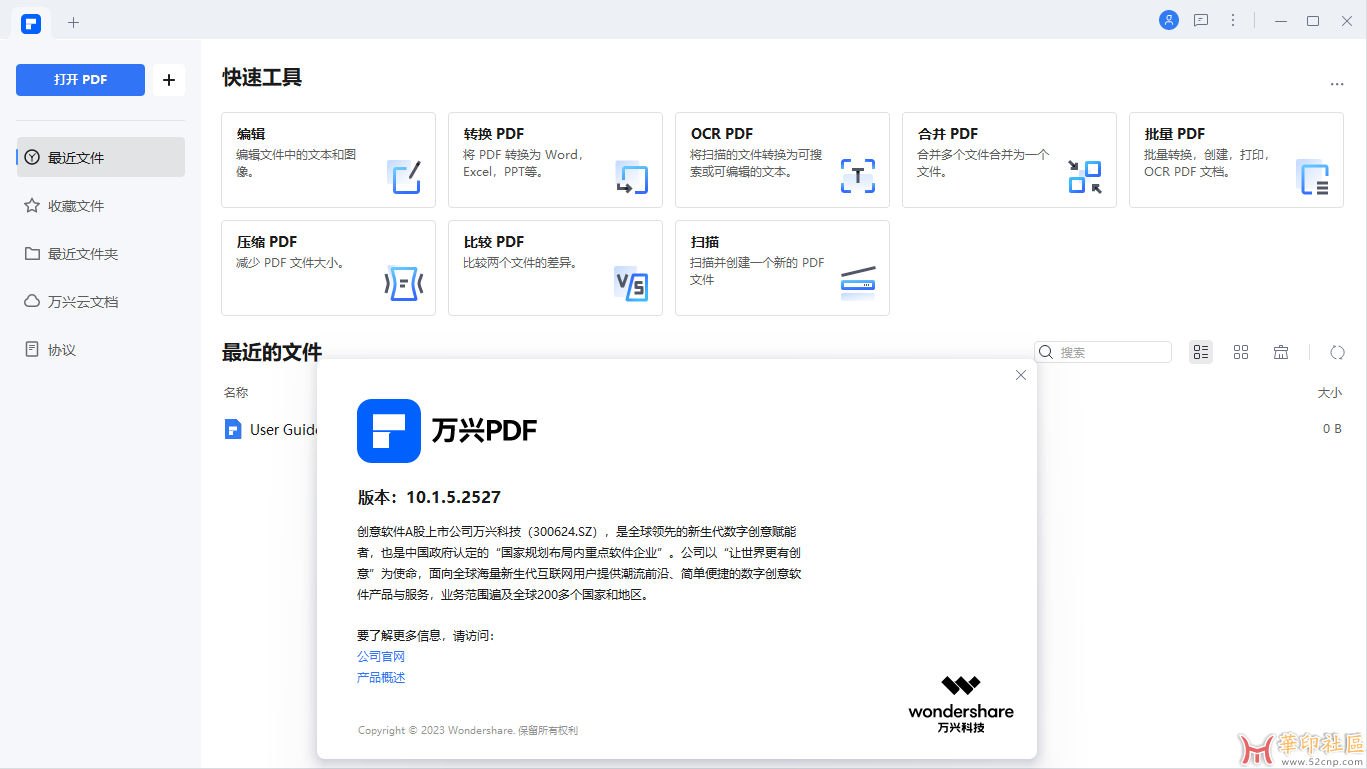
Task: Open the 产品概述 link
Action: click(x=381, y=677)
